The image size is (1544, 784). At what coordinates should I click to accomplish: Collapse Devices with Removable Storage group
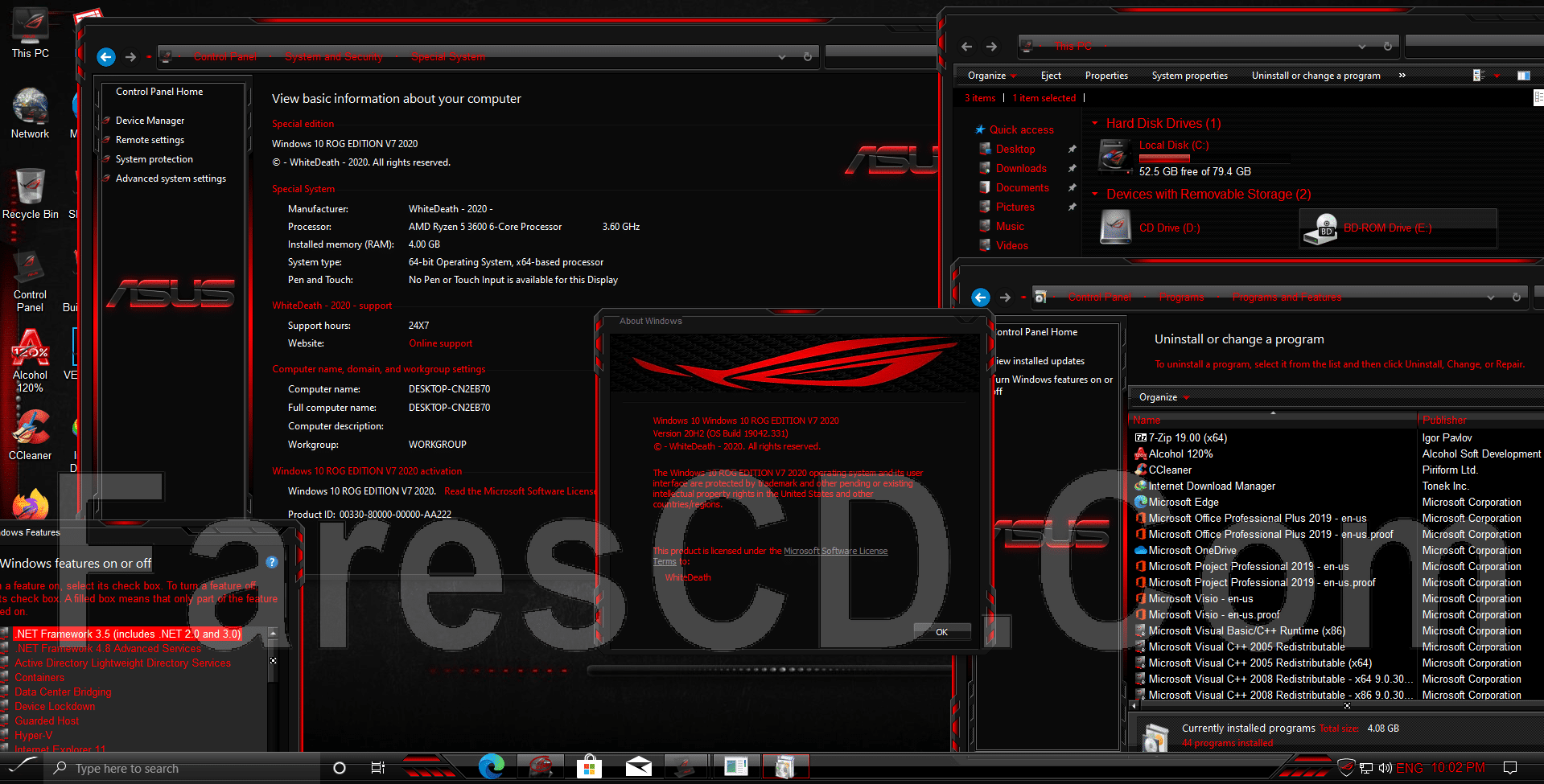coord(1095,194)
